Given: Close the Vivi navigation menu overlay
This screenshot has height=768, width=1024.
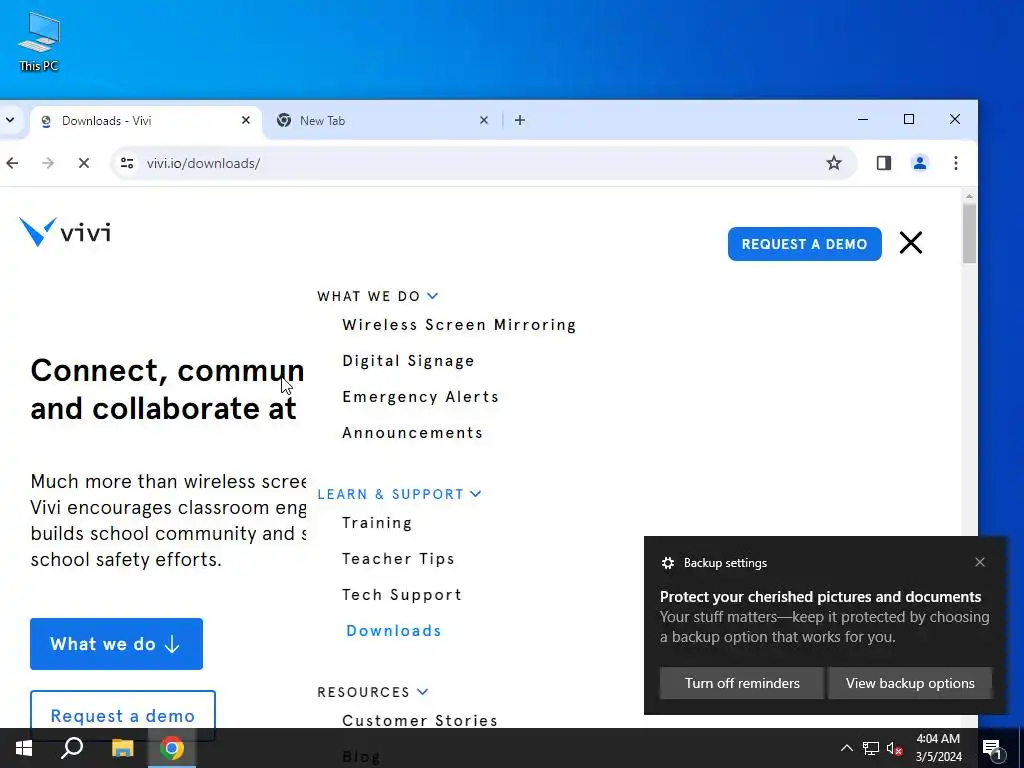Looking at the screenshot, I should click(910, 243).
